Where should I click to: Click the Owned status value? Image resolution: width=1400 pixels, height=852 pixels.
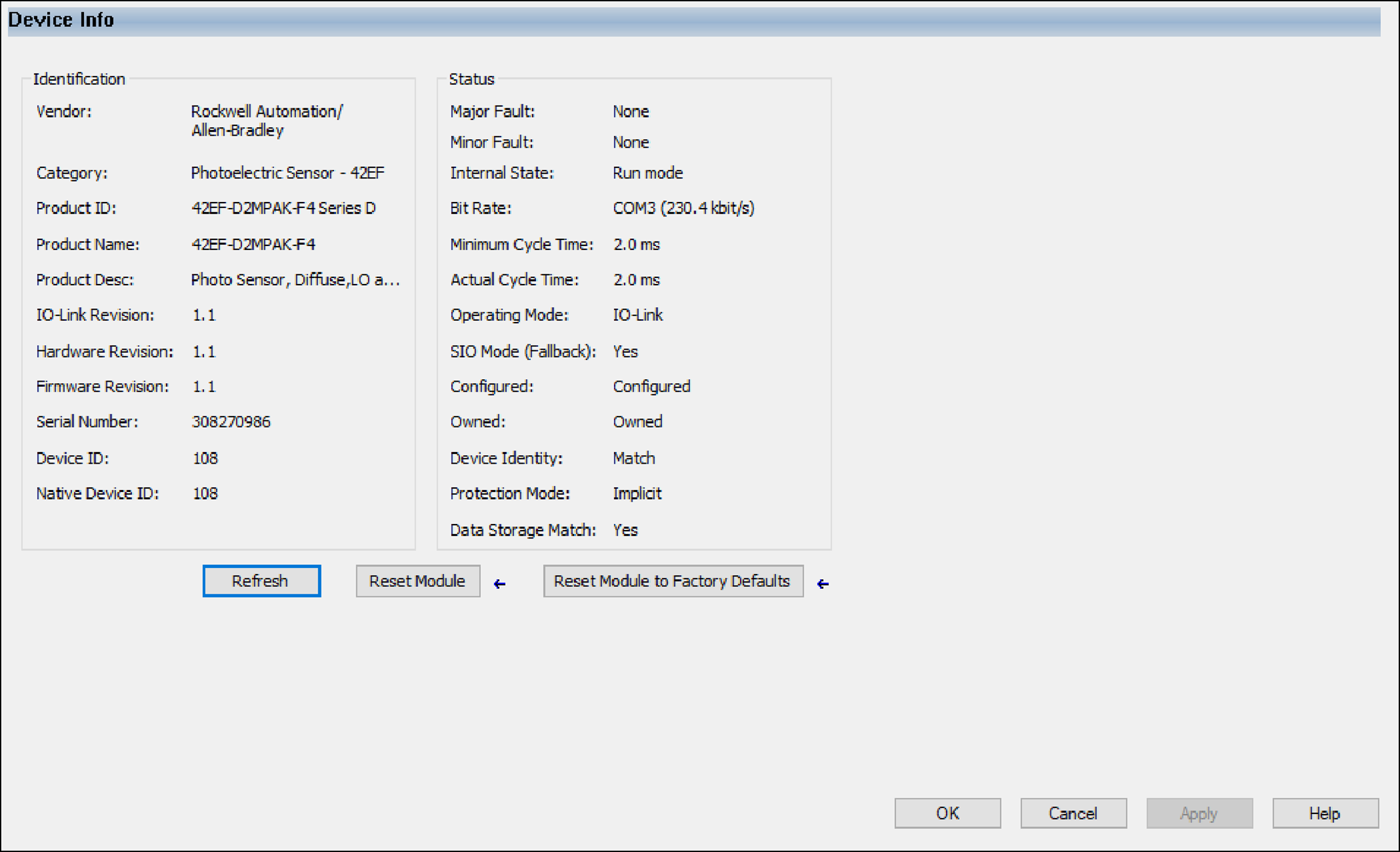638,422
